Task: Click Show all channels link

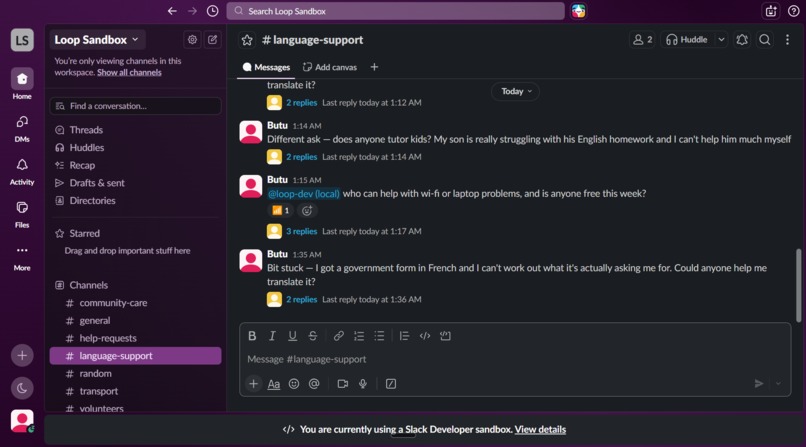Action: click(129, 72)
